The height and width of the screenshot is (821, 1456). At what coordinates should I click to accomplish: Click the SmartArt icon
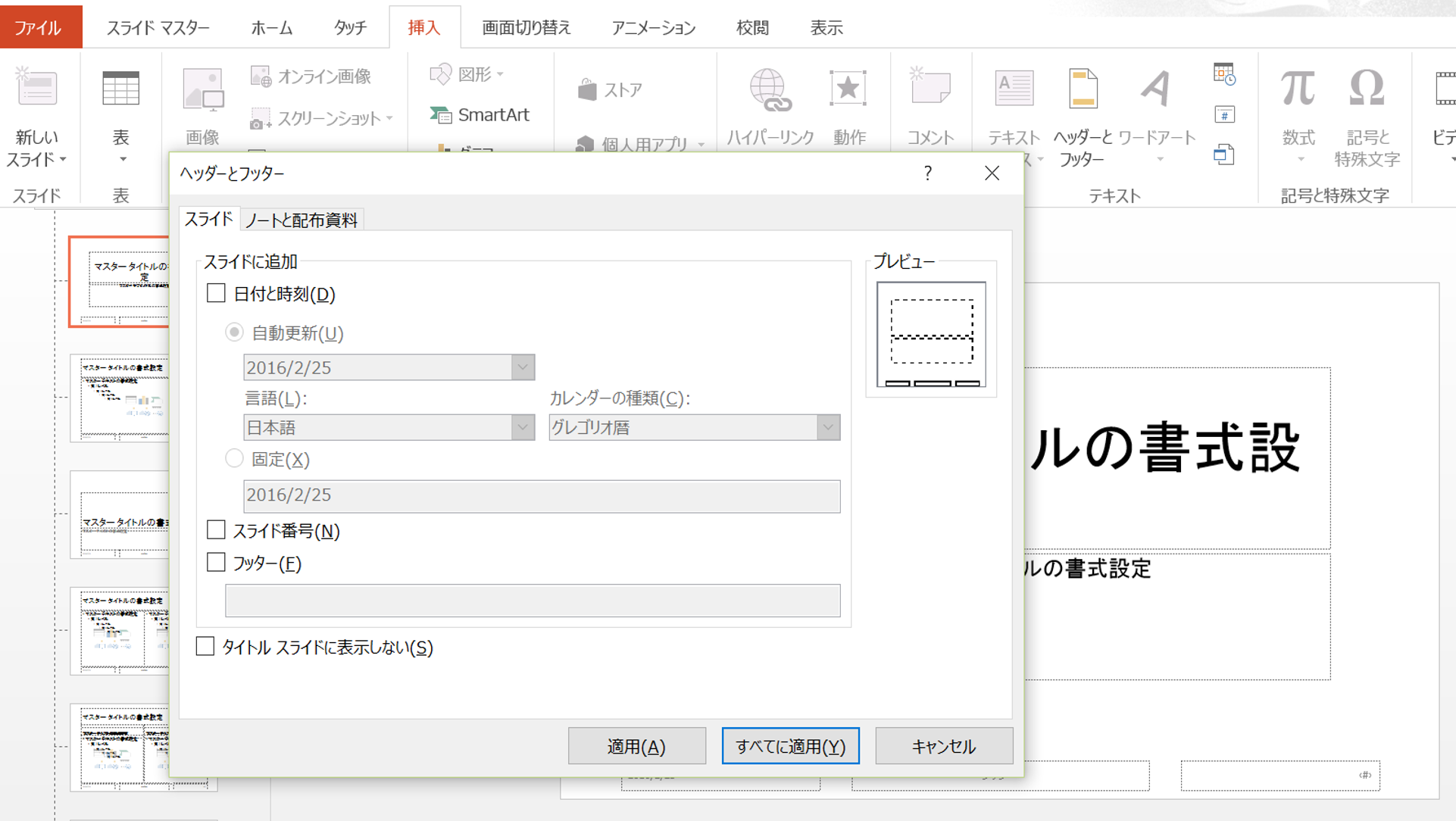pyautogui.click(x=441, y=114)
